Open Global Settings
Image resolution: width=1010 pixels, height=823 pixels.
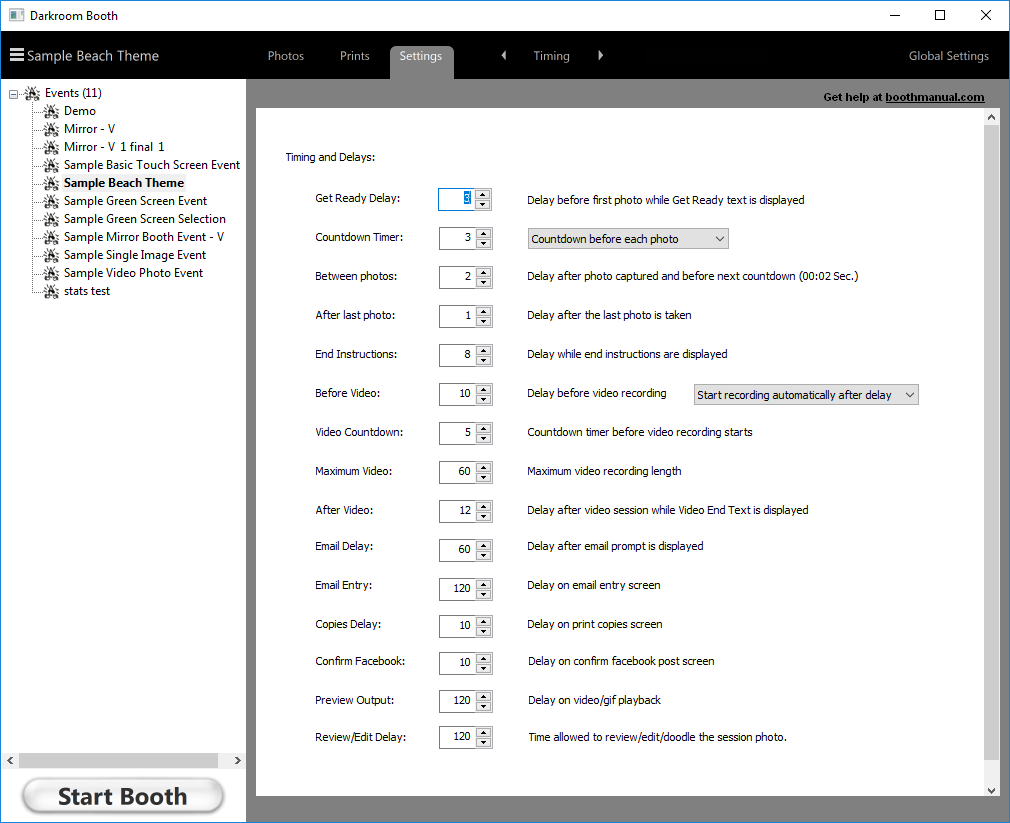coord(948,56)
